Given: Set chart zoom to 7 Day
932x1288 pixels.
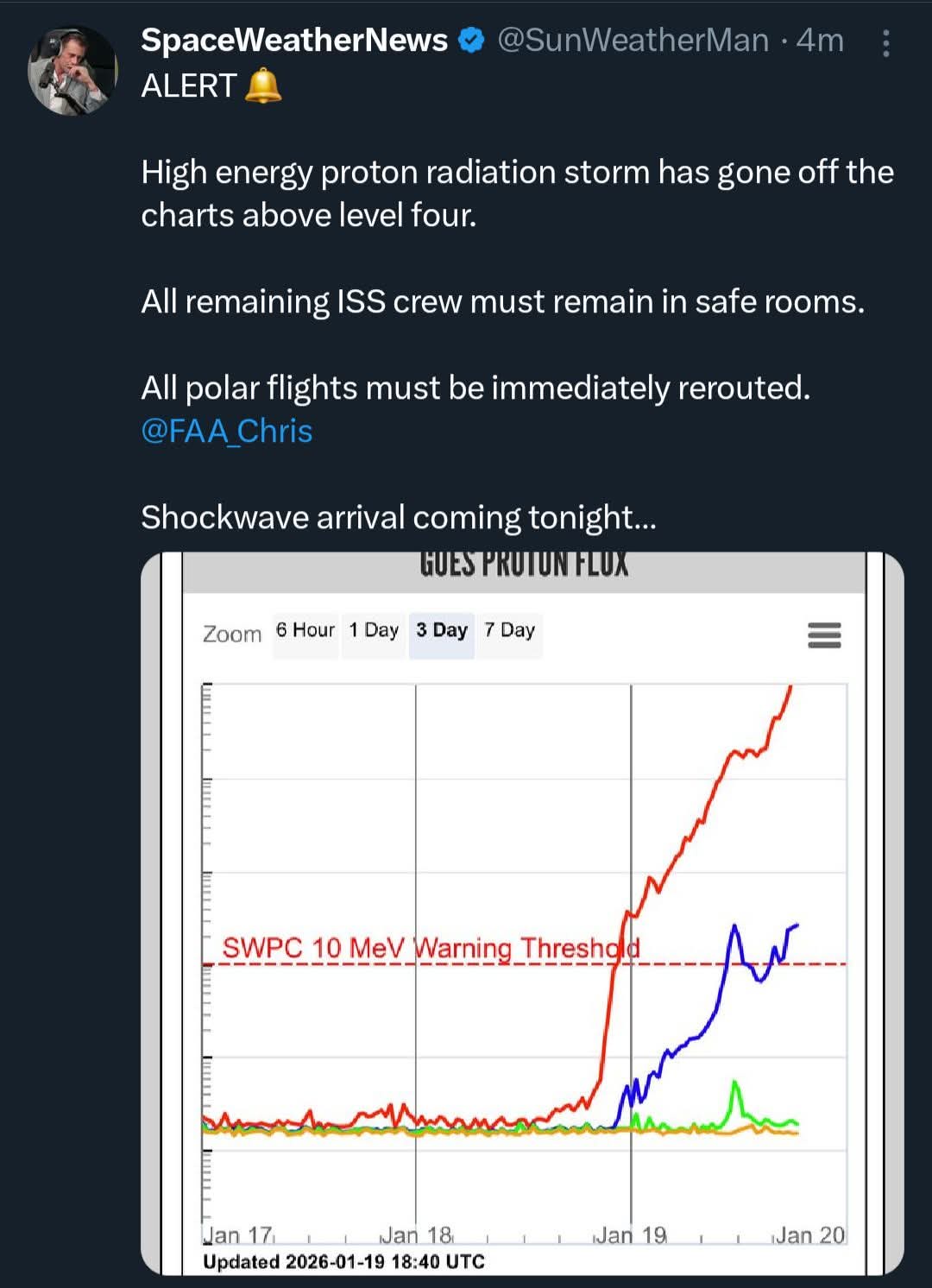Looking at the screenshot, I should pyautogui.click(x=509, y=630).
